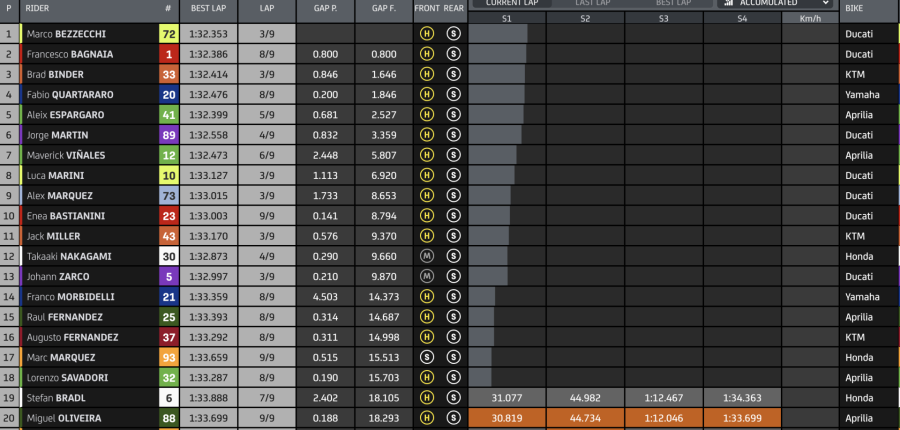Click the orange number 93 badge
This screenshot has height=430, width=900.
pos(169,357)
